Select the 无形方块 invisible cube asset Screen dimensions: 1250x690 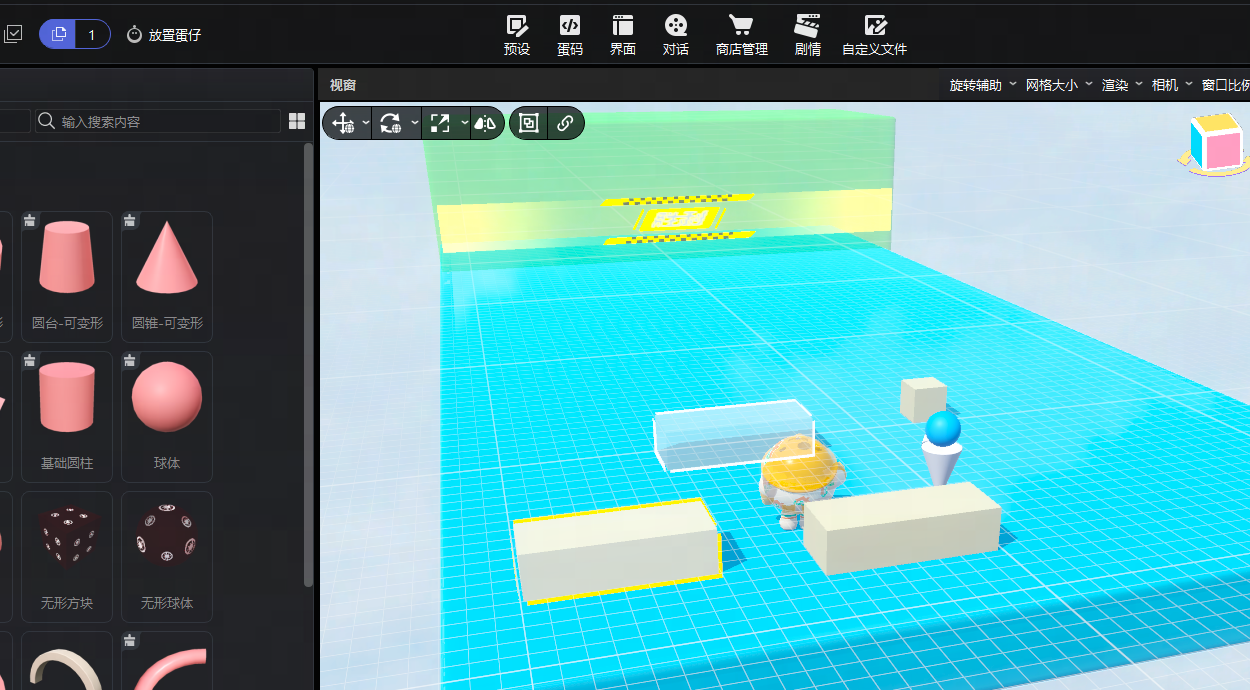[x=67, y=556]
